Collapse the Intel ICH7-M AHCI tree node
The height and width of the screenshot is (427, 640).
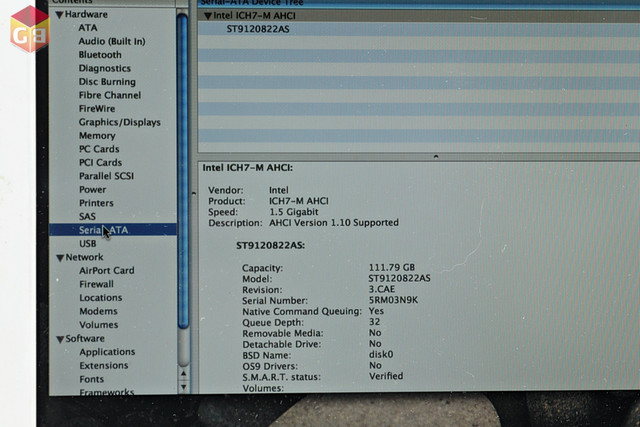pos(208,16)
